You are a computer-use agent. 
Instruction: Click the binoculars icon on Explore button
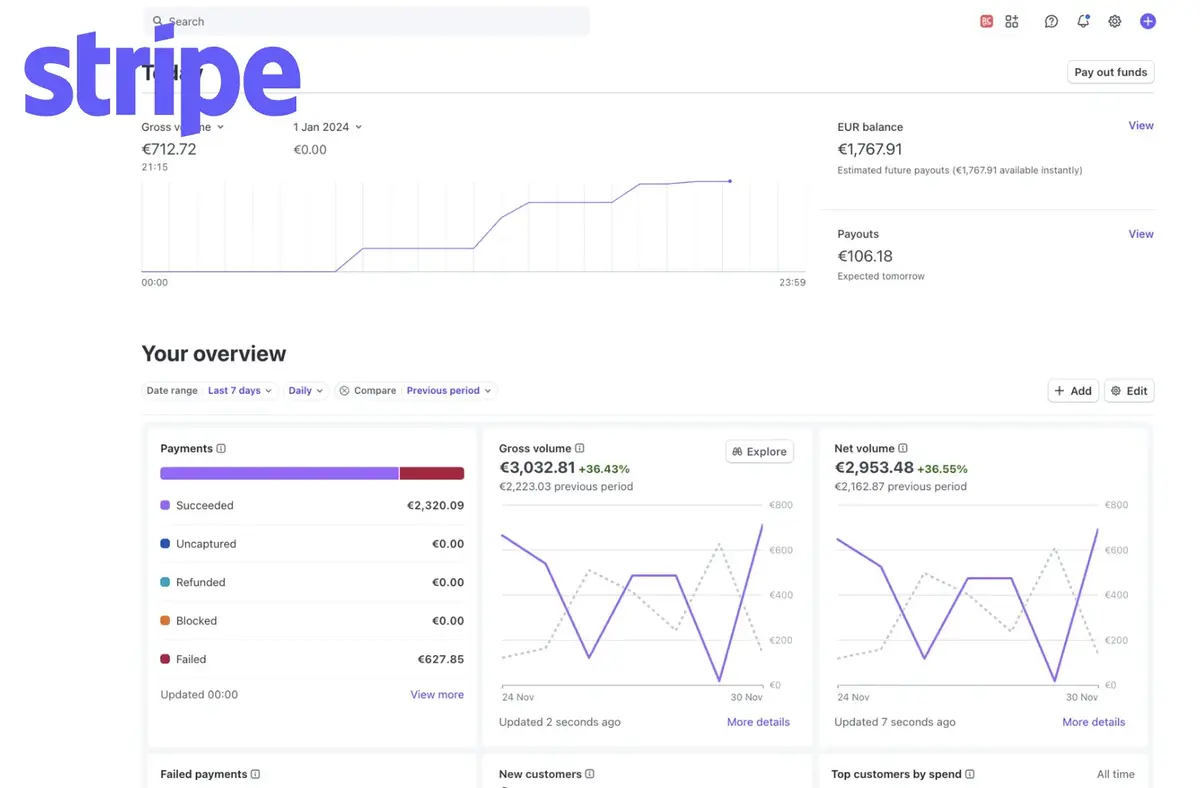tap(737, 452)
